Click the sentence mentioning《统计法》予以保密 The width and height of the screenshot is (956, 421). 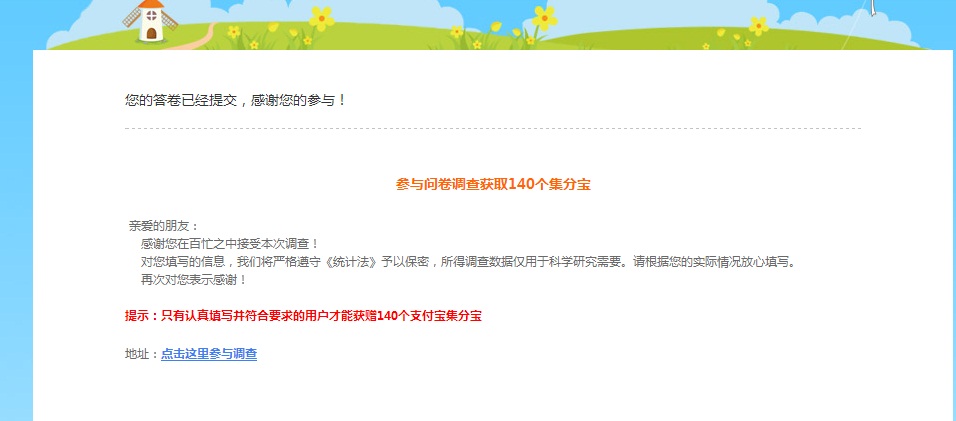tap(468, 262)
